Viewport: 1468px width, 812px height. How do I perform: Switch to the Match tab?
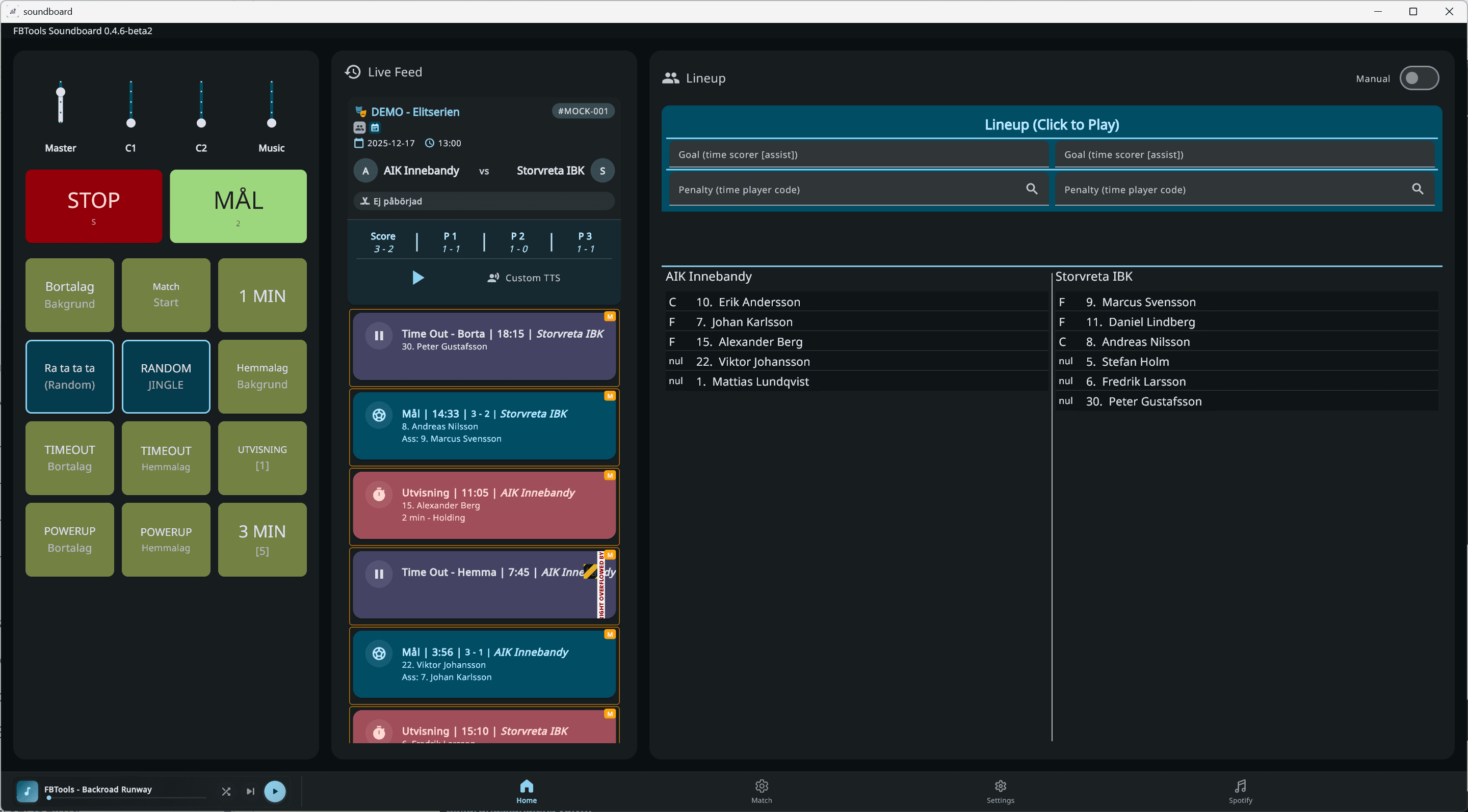(x=762, y=792)
